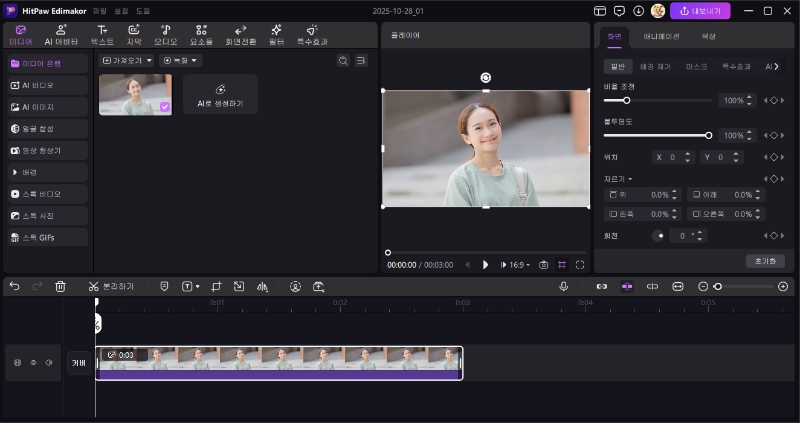Click the sort list icon in the media panel
Screen dimensions: 800x423
coord(361,61)
